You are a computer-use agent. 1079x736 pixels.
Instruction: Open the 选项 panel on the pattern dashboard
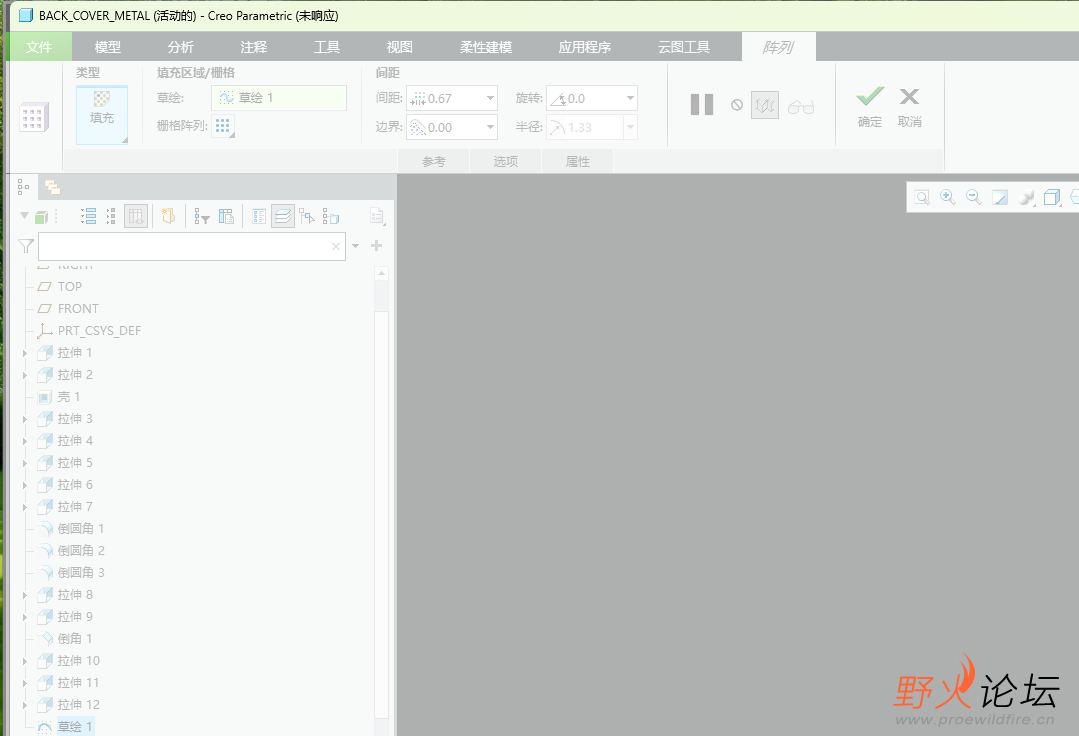[505, 160]
